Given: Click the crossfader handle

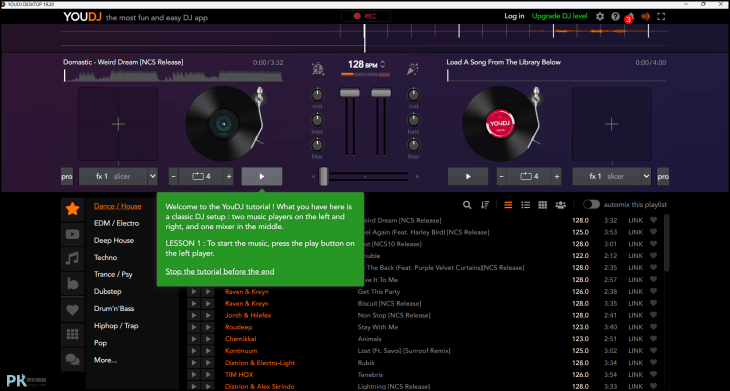Looking at the screenshot, I should (324, 177).
